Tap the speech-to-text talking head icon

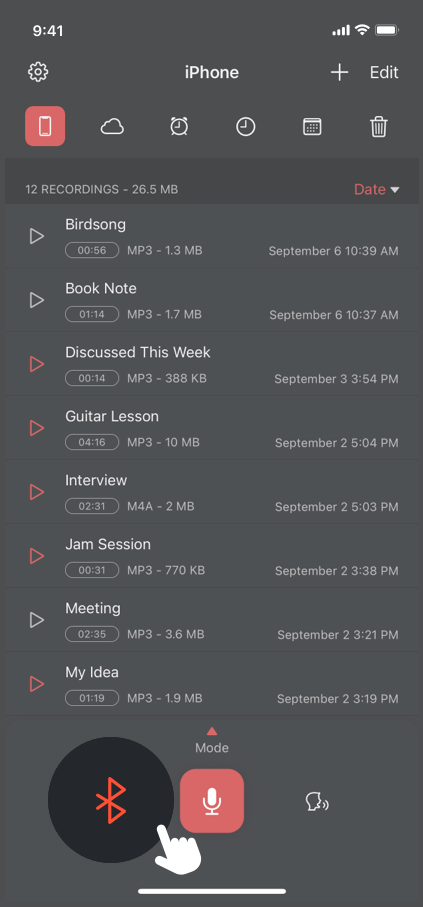tap(317, 801)
